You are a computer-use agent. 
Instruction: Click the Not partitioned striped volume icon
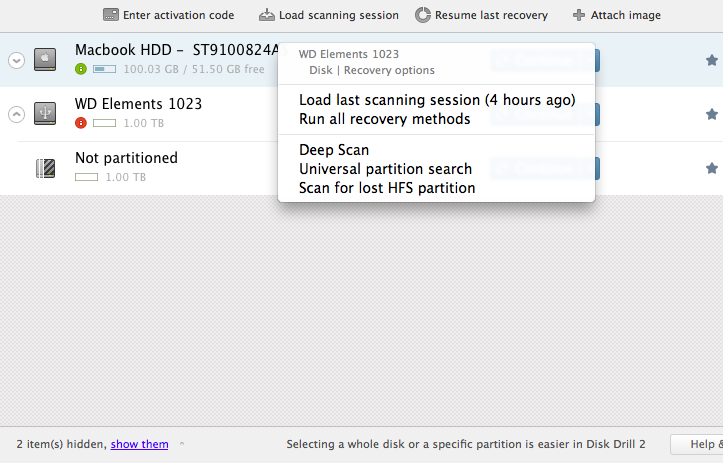click(x=45, y=168)
